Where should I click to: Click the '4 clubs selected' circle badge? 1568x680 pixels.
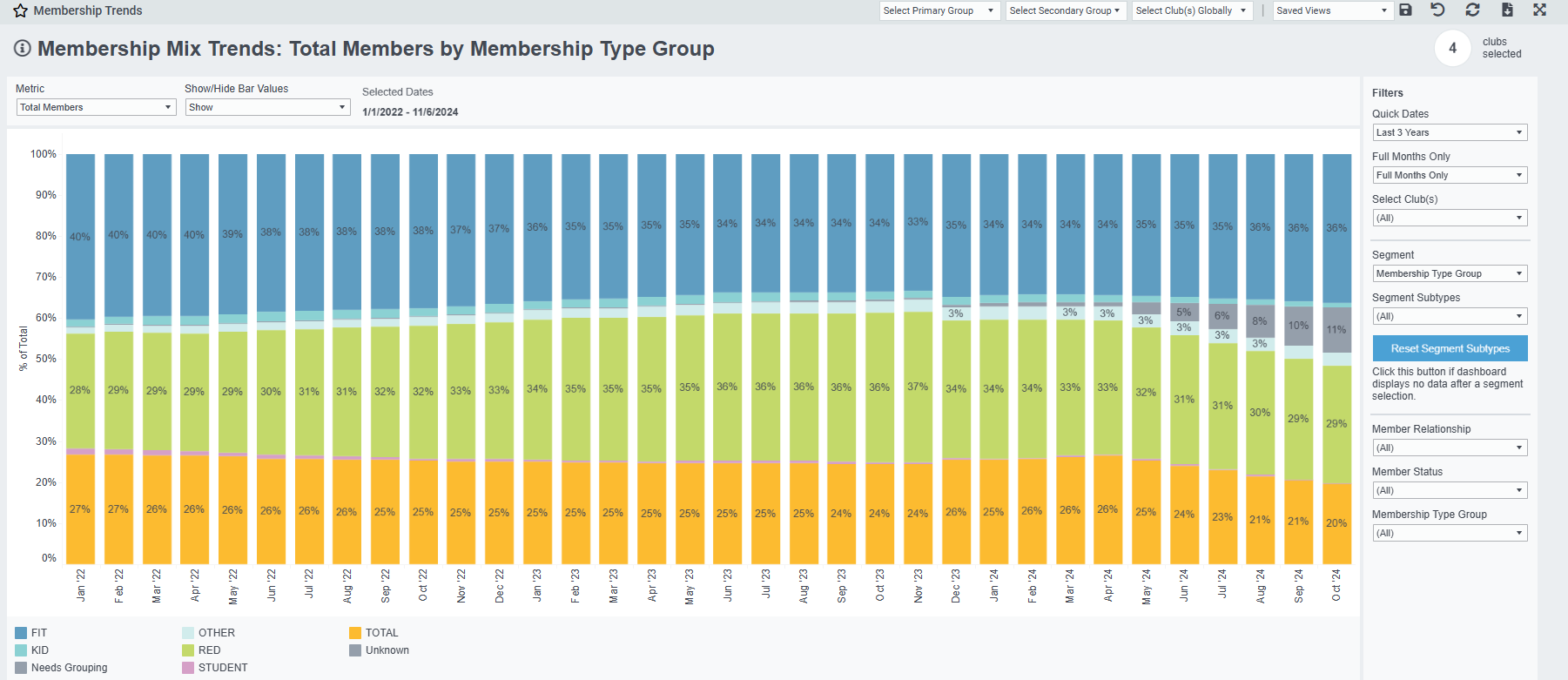click(1451, 48)
